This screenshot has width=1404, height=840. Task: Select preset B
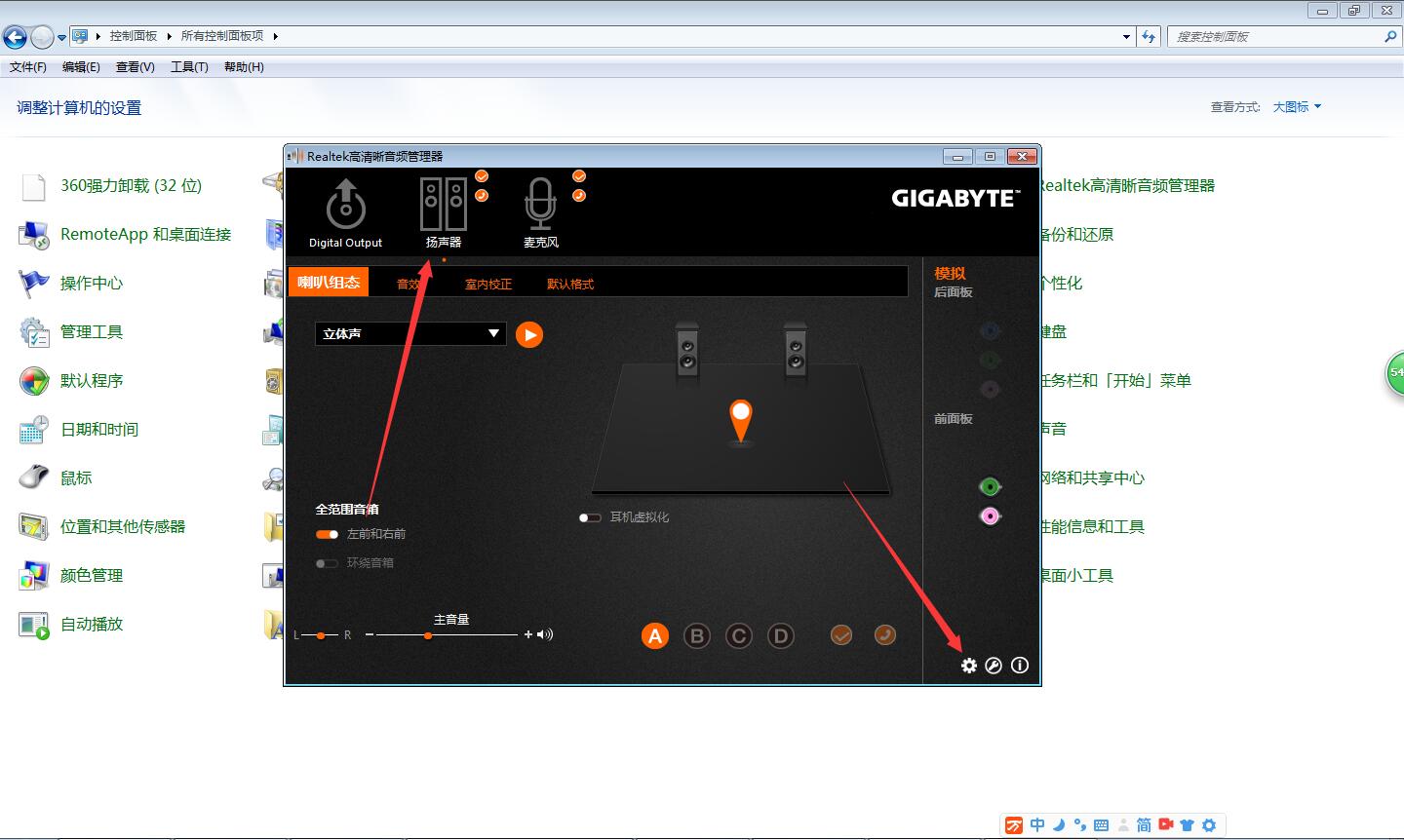pos(696,636)
